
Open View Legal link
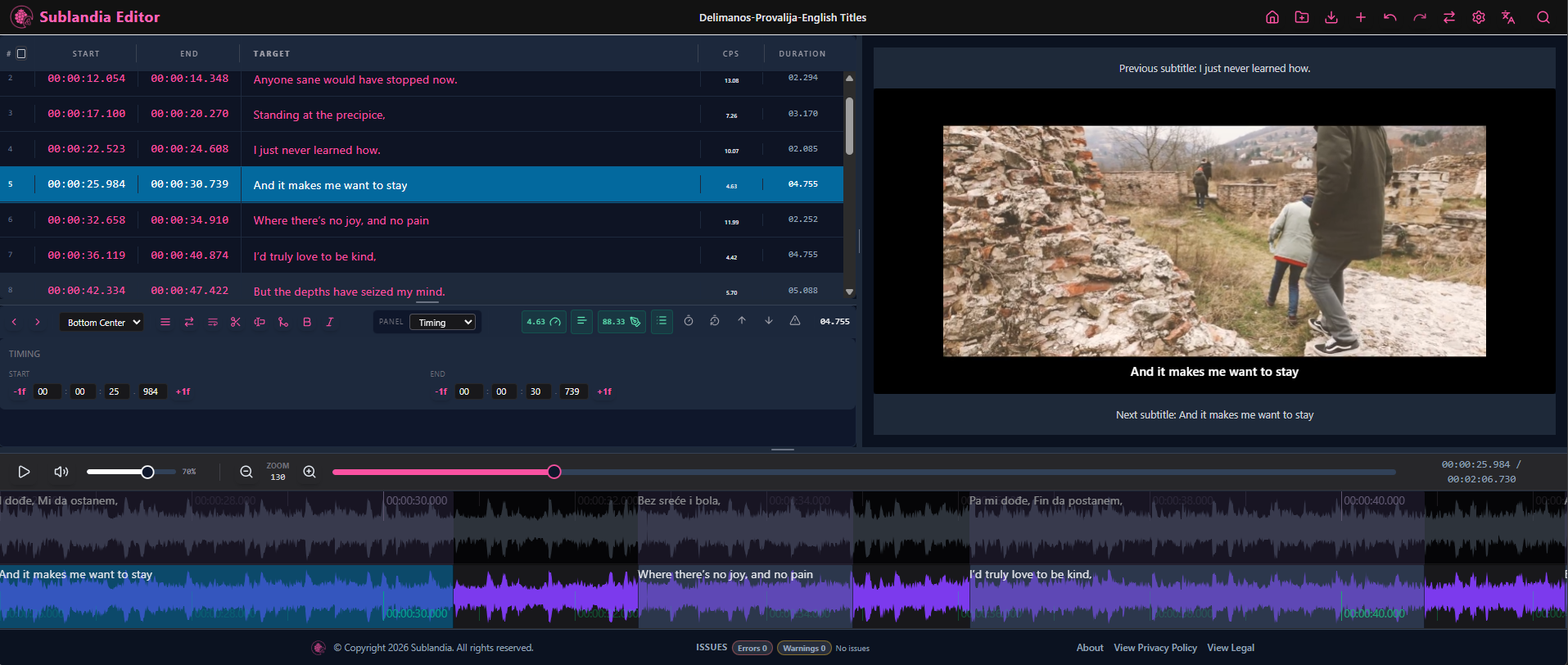pos(1231,648)
